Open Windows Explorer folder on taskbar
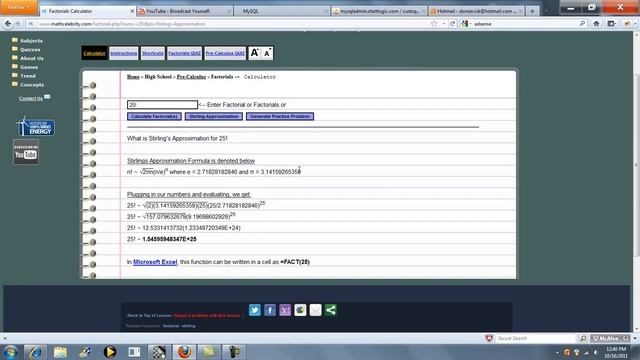The image size is (640, 360). (x=60, y=352)
